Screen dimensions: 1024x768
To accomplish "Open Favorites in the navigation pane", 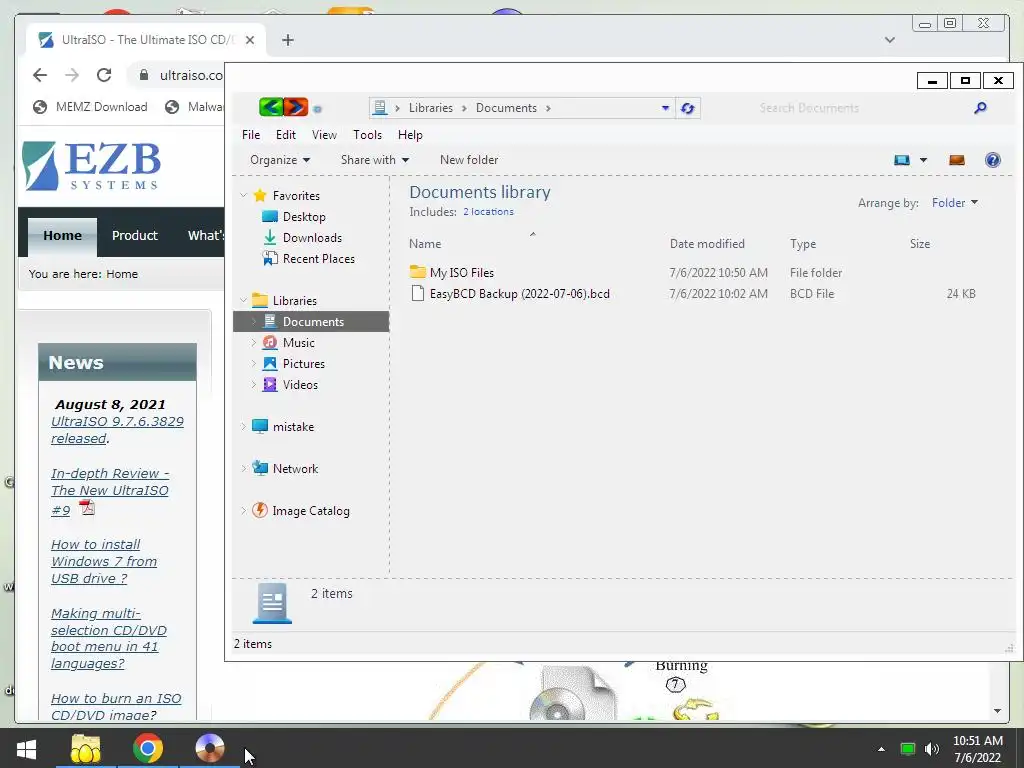I will click(x=296, y=195).
